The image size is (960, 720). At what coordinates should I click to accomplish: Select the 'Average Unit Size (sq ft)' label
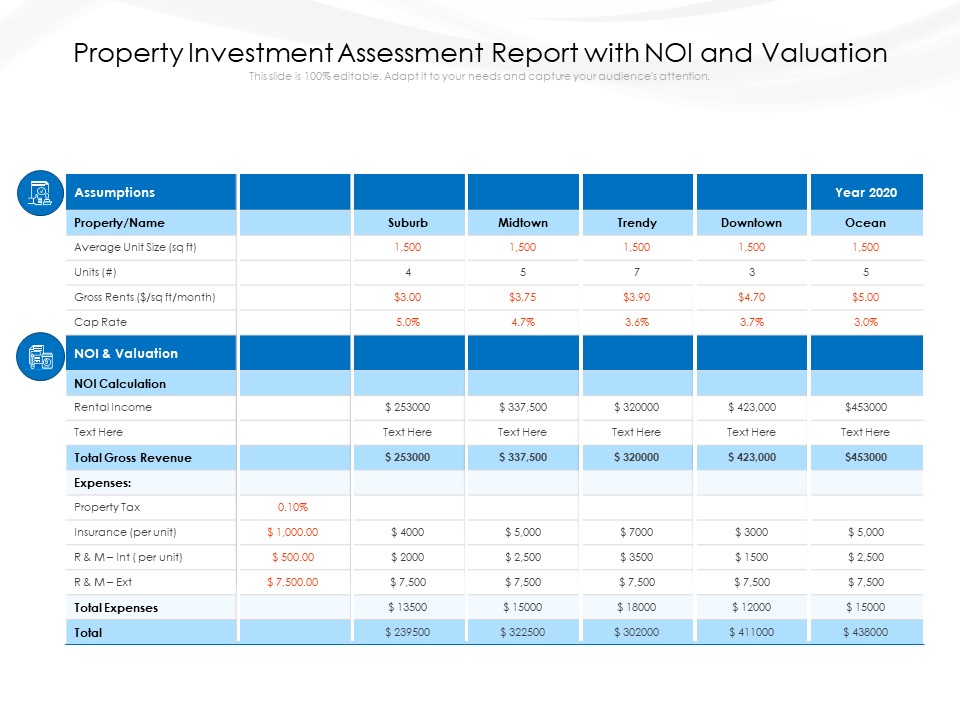click(135, 247)
